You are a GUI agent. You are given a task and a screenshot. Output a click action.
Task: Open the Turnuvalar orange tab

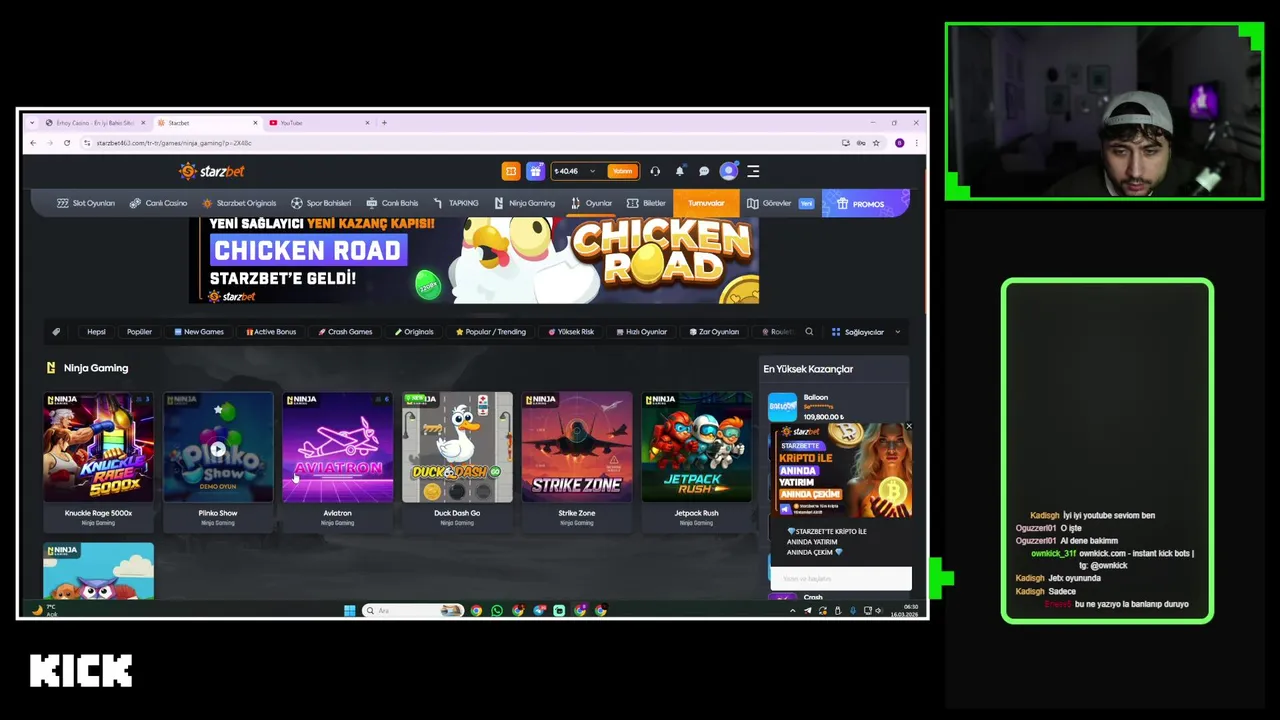point(706,203)
